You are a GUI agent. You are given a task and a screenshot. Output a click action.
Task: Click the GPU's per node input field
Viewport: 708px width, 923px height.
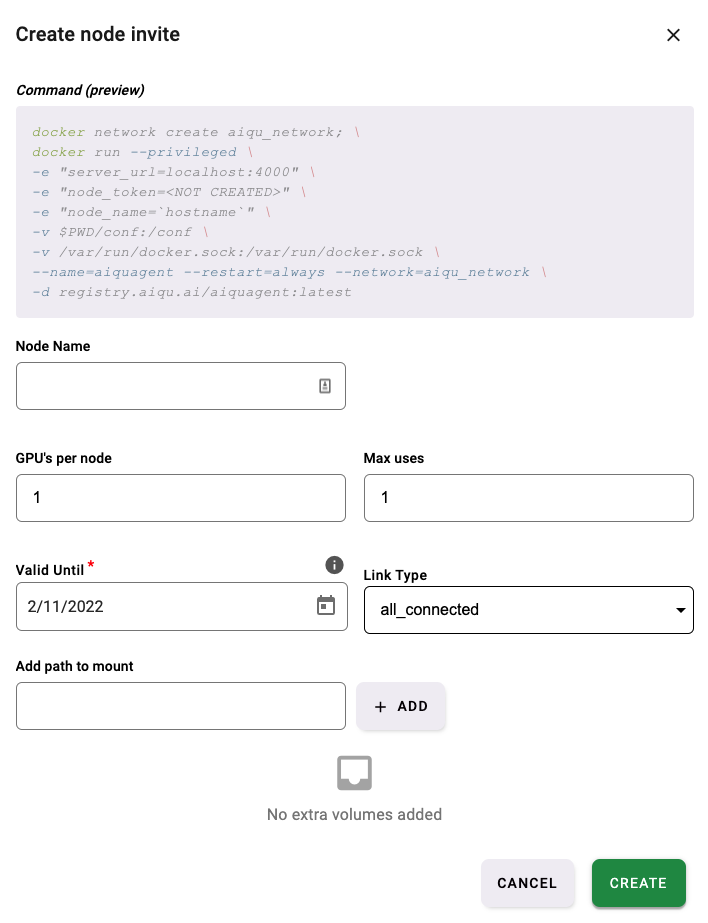(180, 497)
